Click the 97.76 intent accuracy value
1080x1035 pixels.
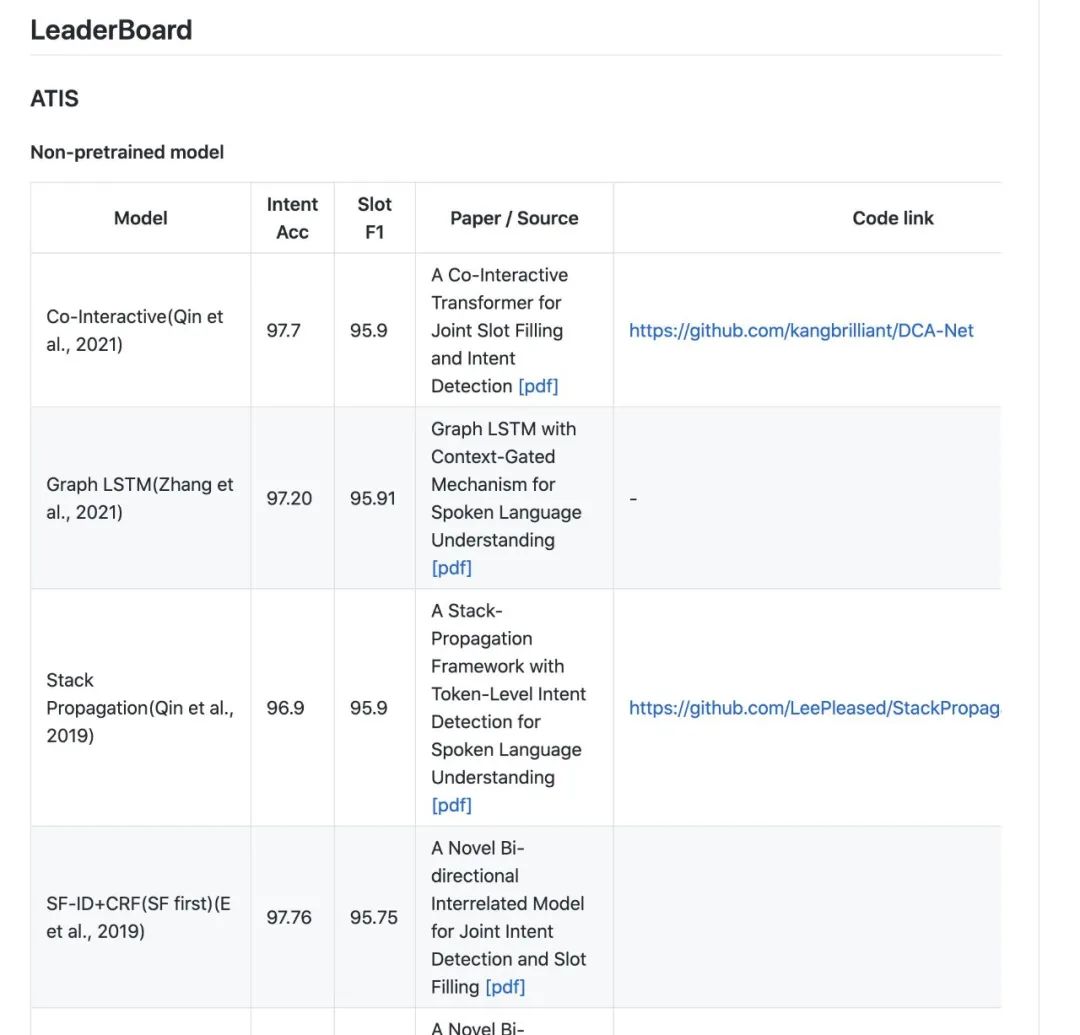[289, 917]
